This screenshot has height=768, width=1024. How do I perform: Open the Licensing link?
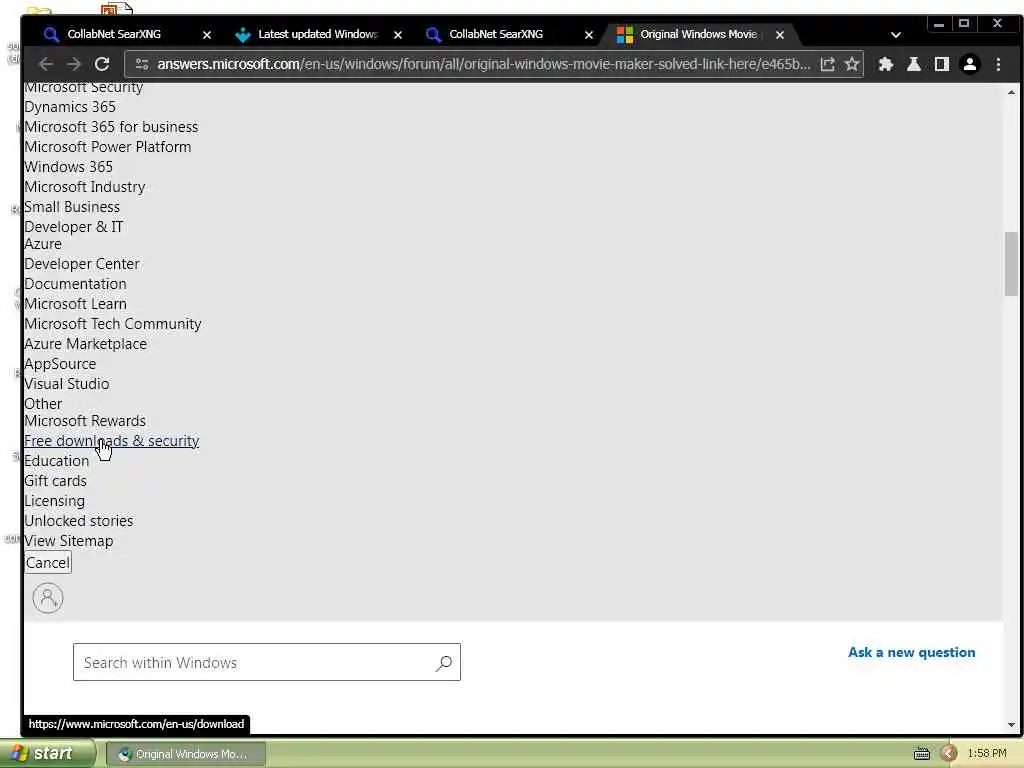point(54,501)
